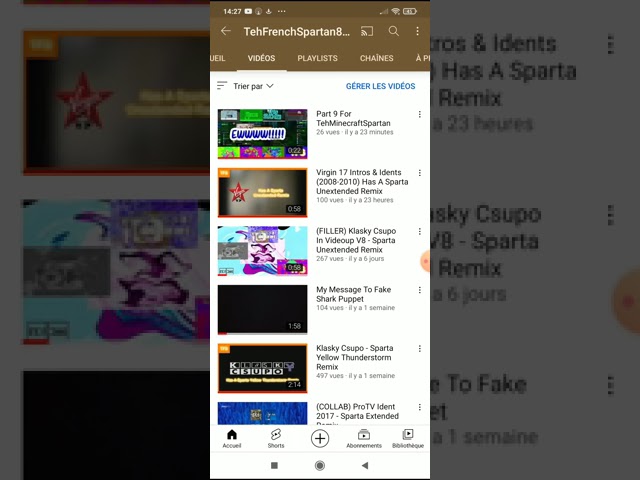Tap title "(COLLAB) ProTV Ident 2017"

pos(357,411)
